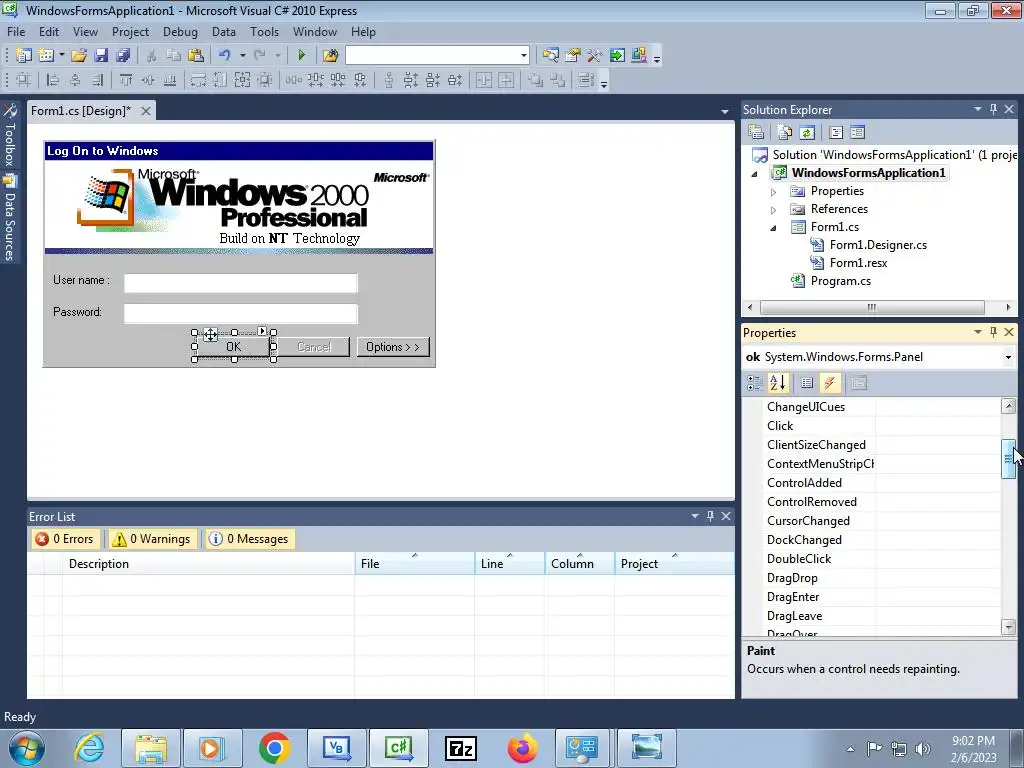
Task: Open the Find combo box dropdown
Action: (524, 56)
